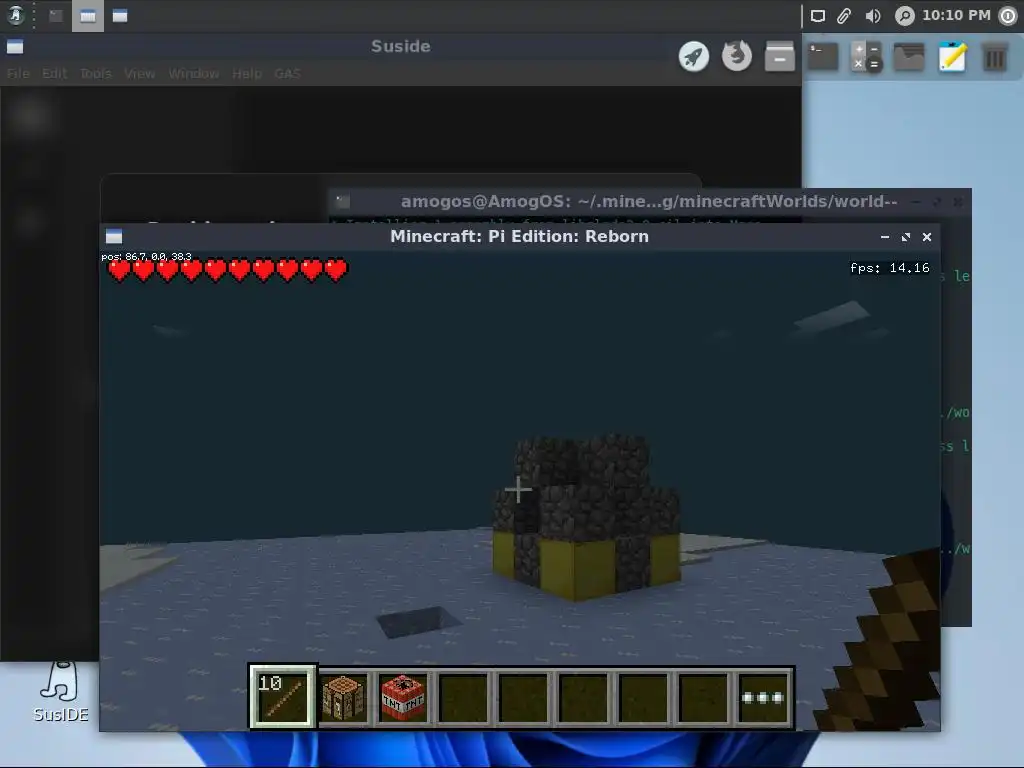The height and width of the screenshot is (768, 1024).
Task: Select the last empty hotbar slot before the dots
Action: coord(703,697)
